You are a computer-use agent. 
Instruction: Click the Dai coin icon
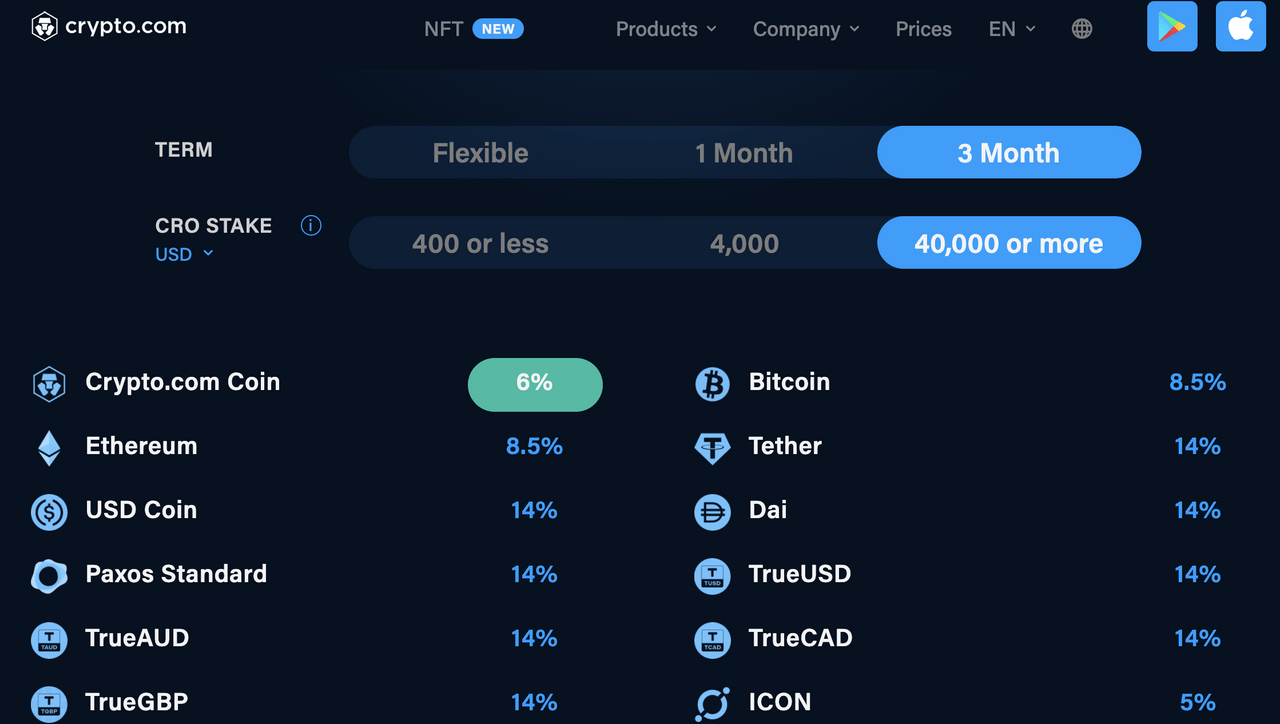click(713, 512)
